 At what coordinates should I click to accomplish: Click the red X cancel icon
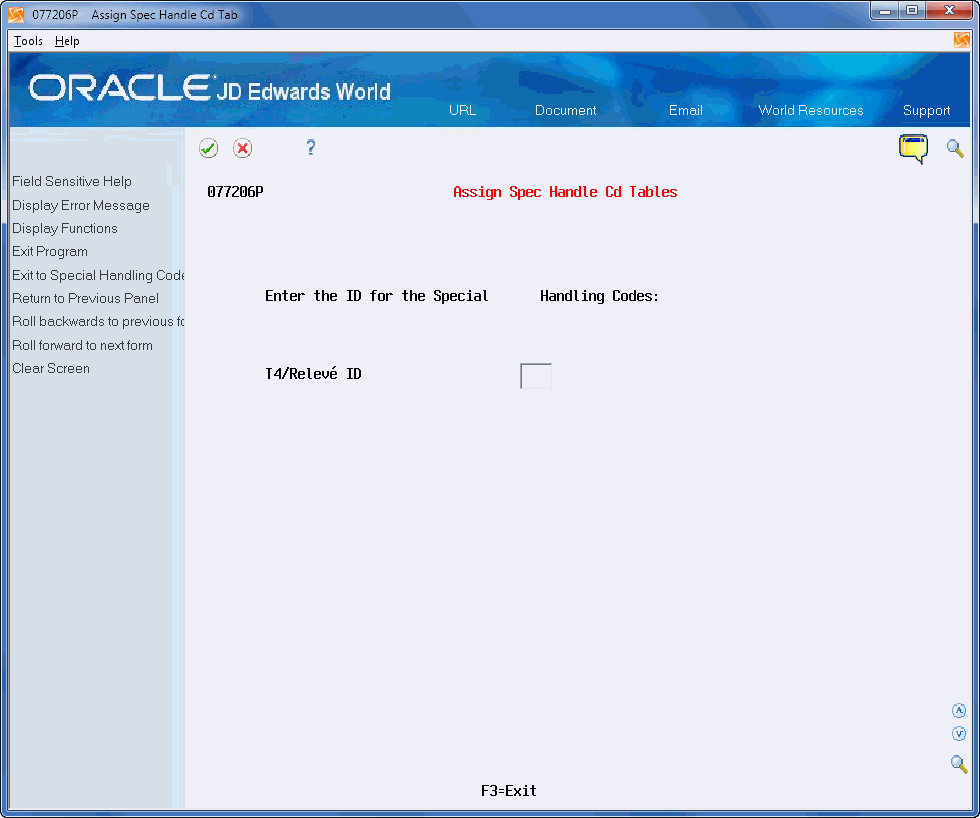pyautogui.click(x=242, y=148)
